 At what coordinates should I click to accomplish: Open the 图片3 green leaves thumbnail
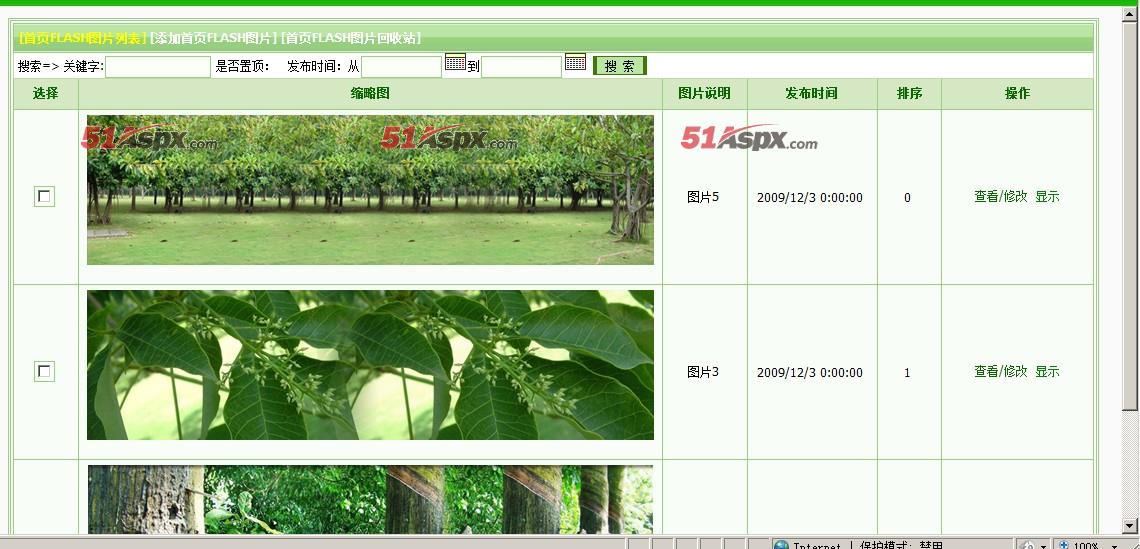tap(370, 365)
